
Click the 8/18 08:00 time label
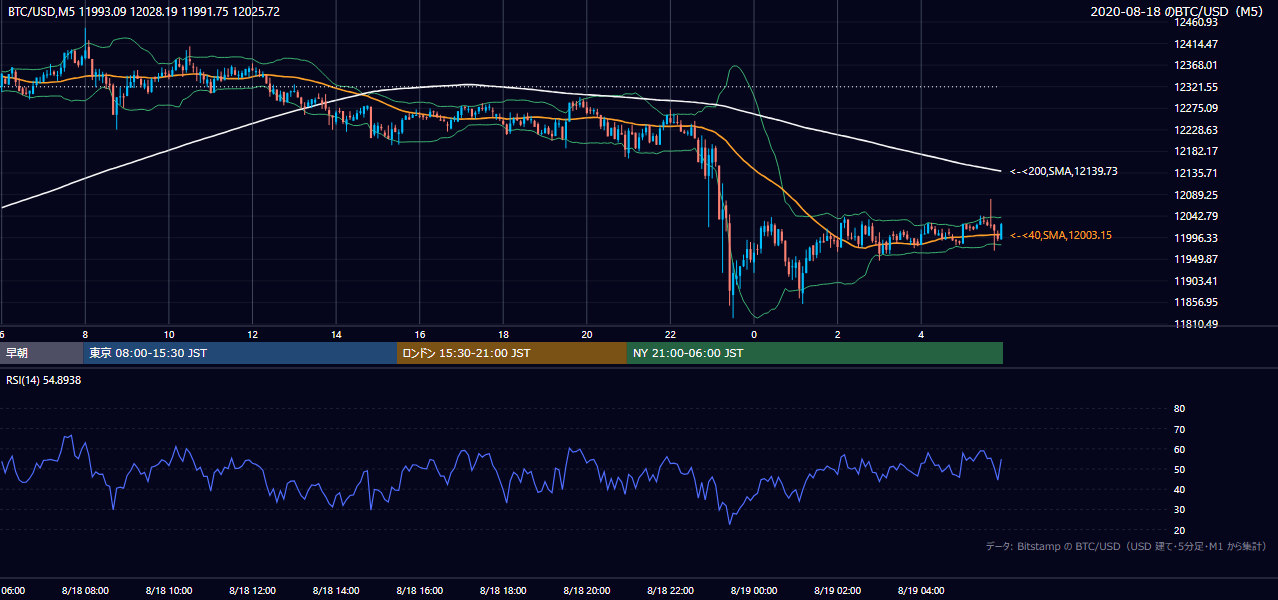85,591
